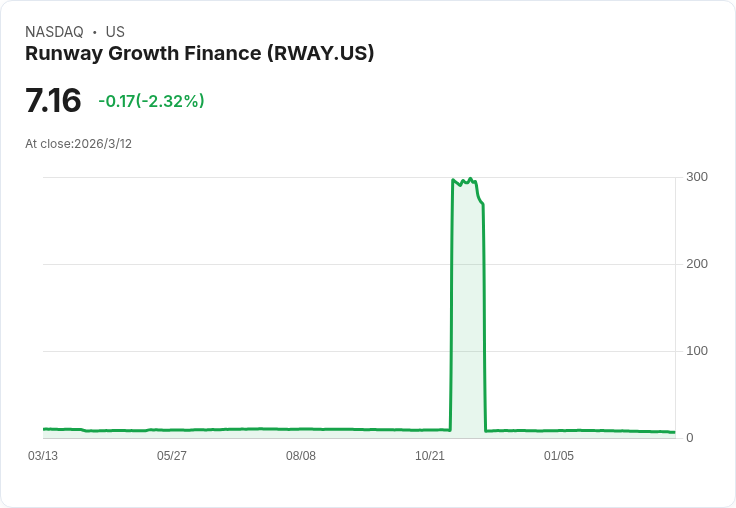The width and height of the screenshot is (736, 508).
Task: Click the 01/05 date on x-axis
Action: coord(559,456)
